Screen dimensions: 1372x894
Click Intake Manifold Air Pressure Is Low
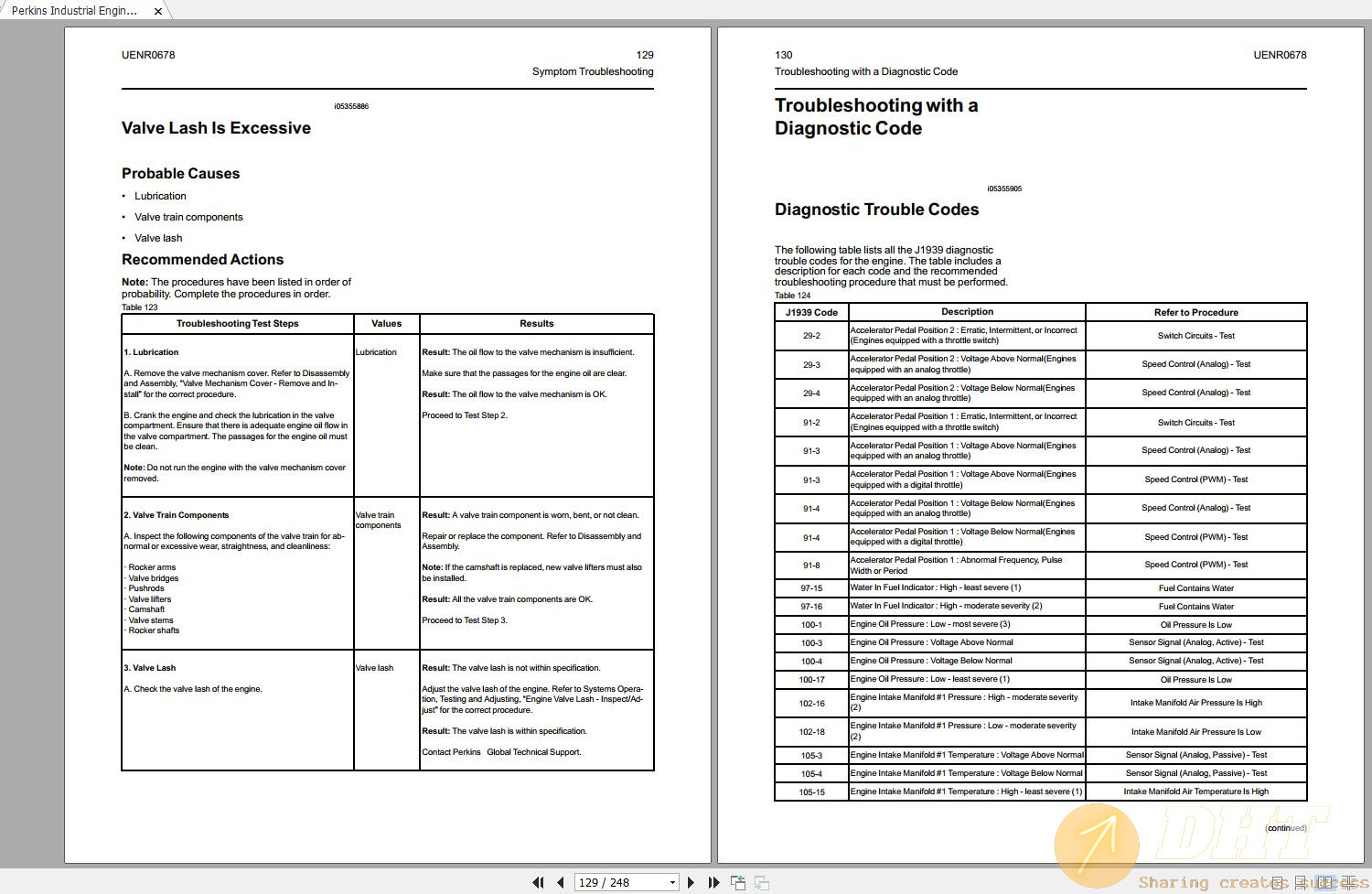(x=1195, y=732)
